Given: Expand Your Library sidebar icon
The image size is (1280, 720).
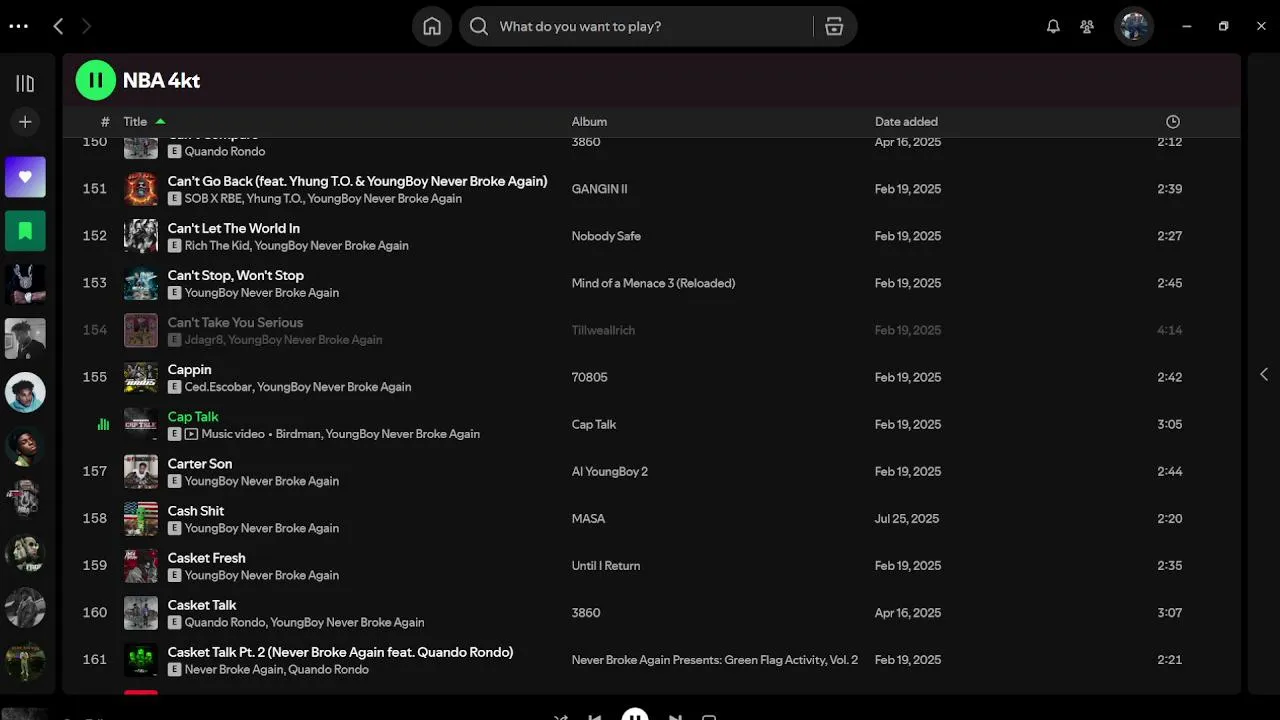Looking at the screenshot, I should pos(25,84).
